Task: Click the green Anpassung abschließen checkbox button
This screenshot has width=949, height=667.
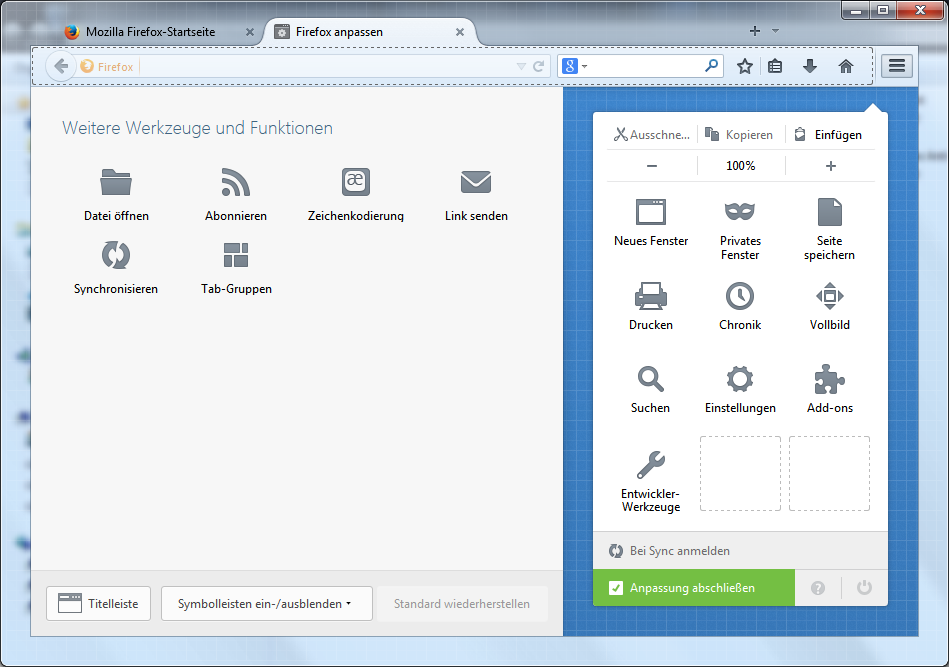Action: coord(693,588)
